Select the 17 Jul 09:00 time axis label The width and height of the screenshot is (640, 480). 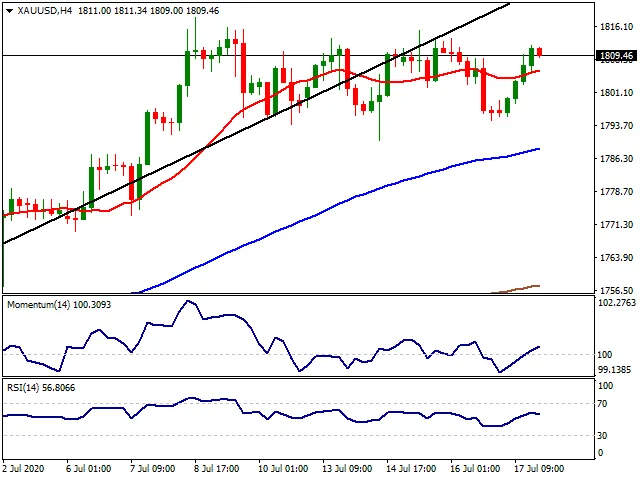tap(539, 469)
